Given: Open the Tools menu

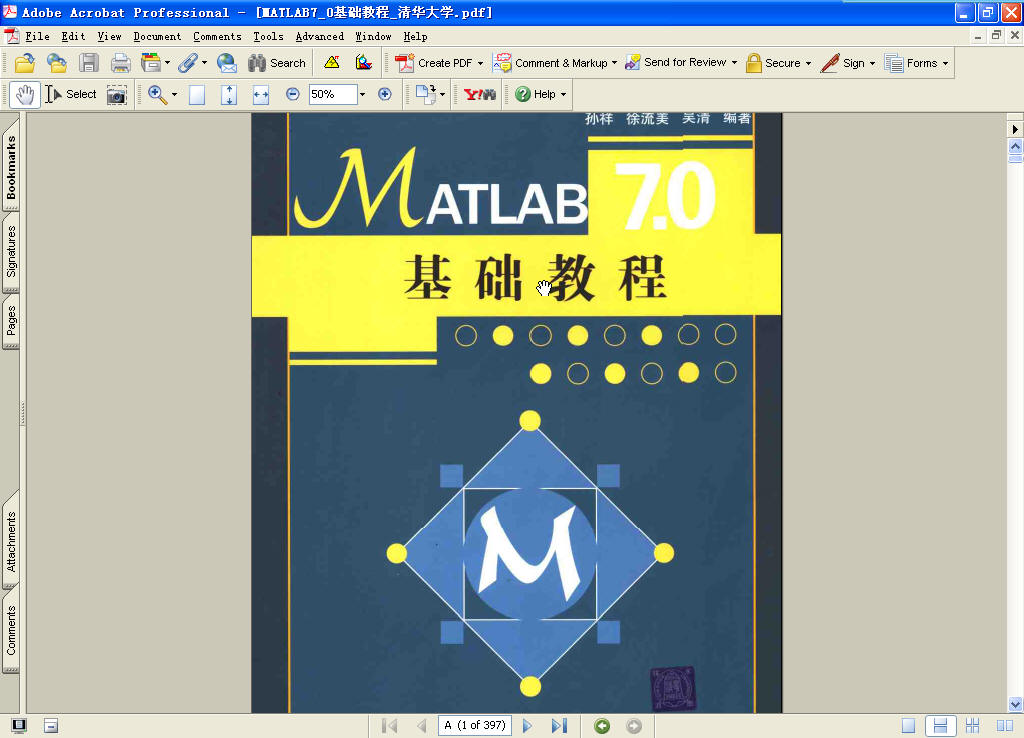Looking at the screenshot, I should coord(268,37).
